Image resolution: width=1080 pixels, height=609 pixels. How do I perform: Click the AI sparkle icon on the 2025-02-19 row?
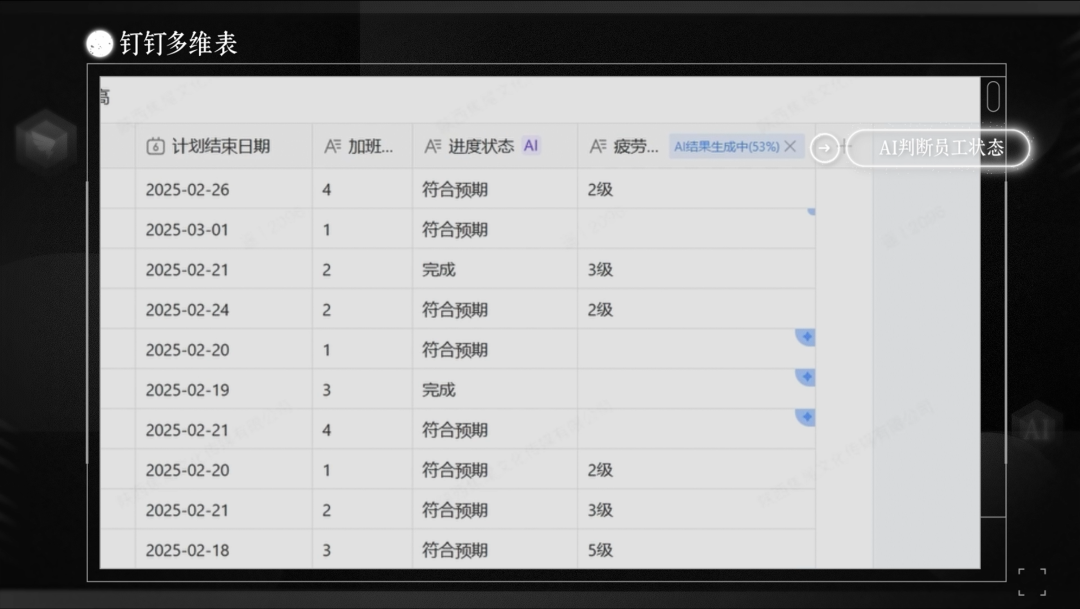pyautogui.click(x=806, y=377)
